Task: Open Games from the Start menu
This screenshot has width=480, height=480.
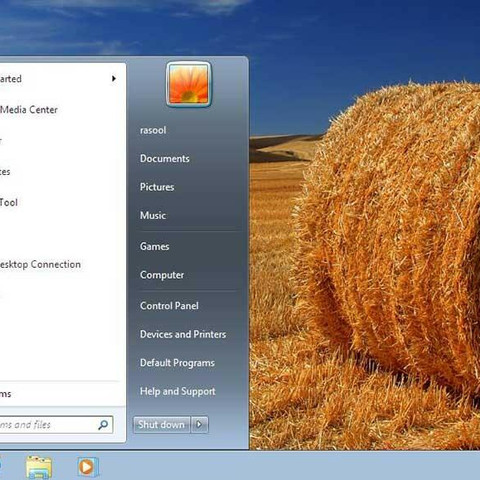Action: 154,246
